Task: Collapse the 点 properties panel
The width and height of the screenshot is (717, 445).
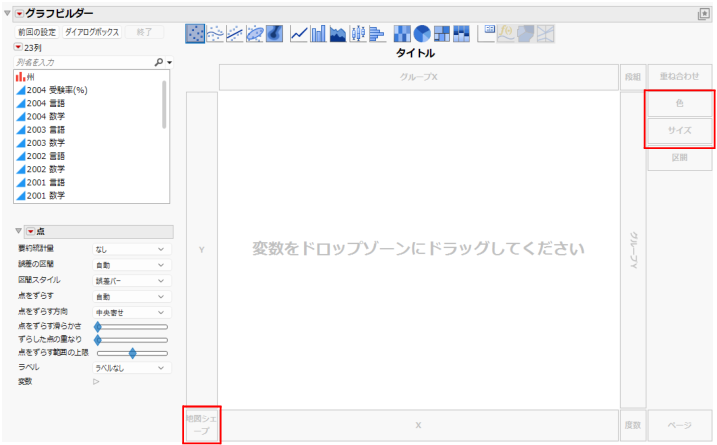Action: pyautogui.click(x=18, y=231)
